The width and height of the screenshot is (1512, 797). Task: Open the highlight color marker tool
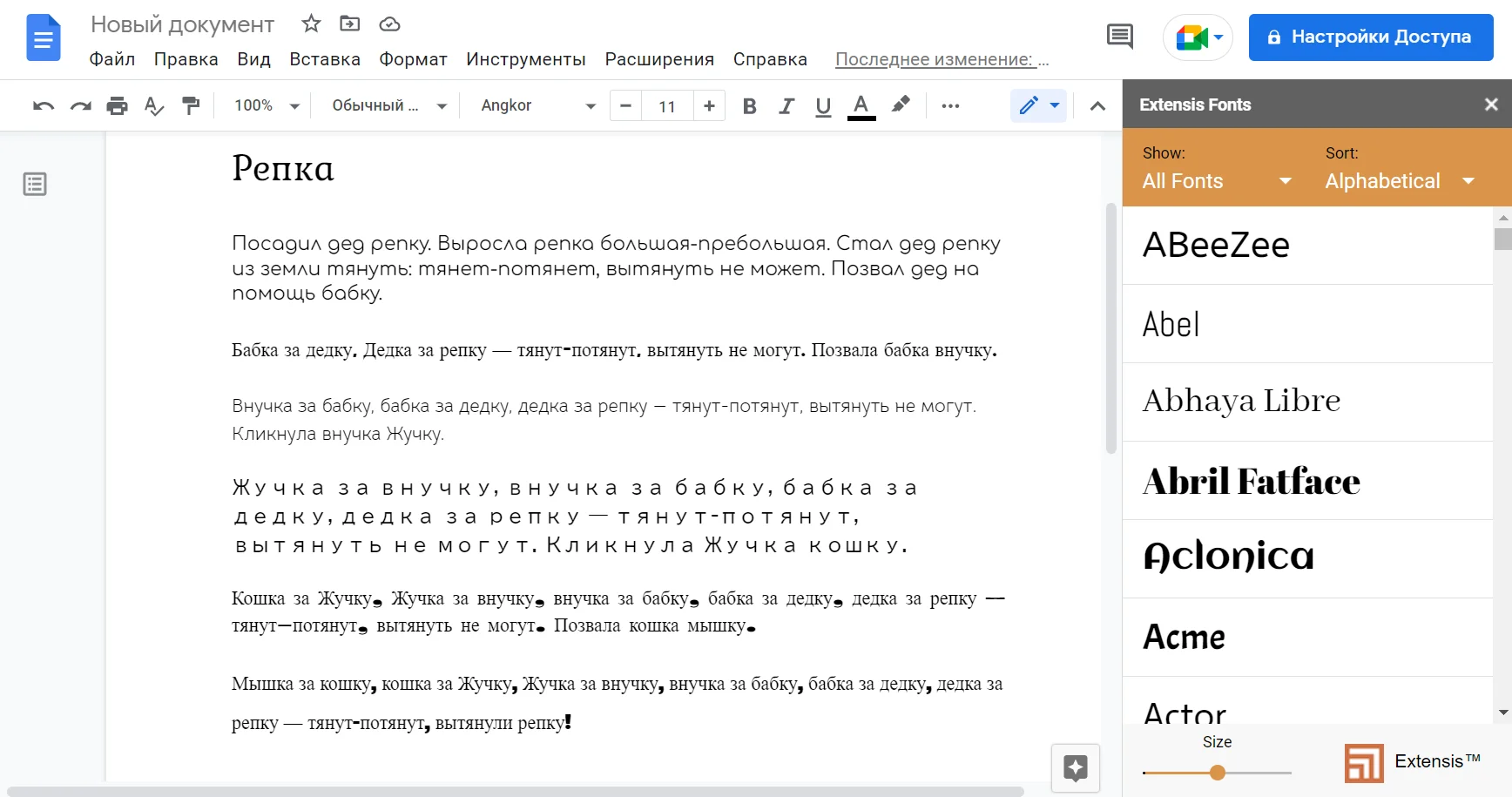click(901, 105)
